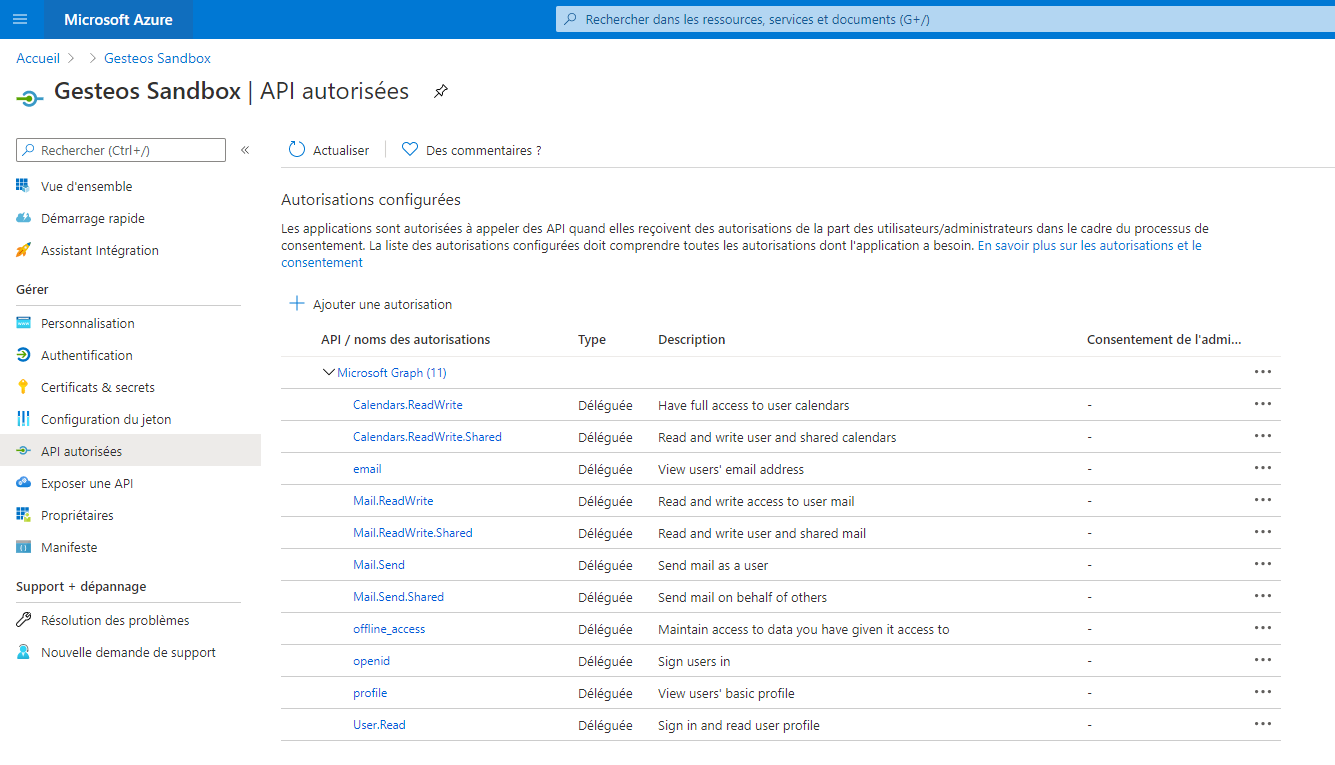Go to Accueil breadcrumb link

coord(38,58)
